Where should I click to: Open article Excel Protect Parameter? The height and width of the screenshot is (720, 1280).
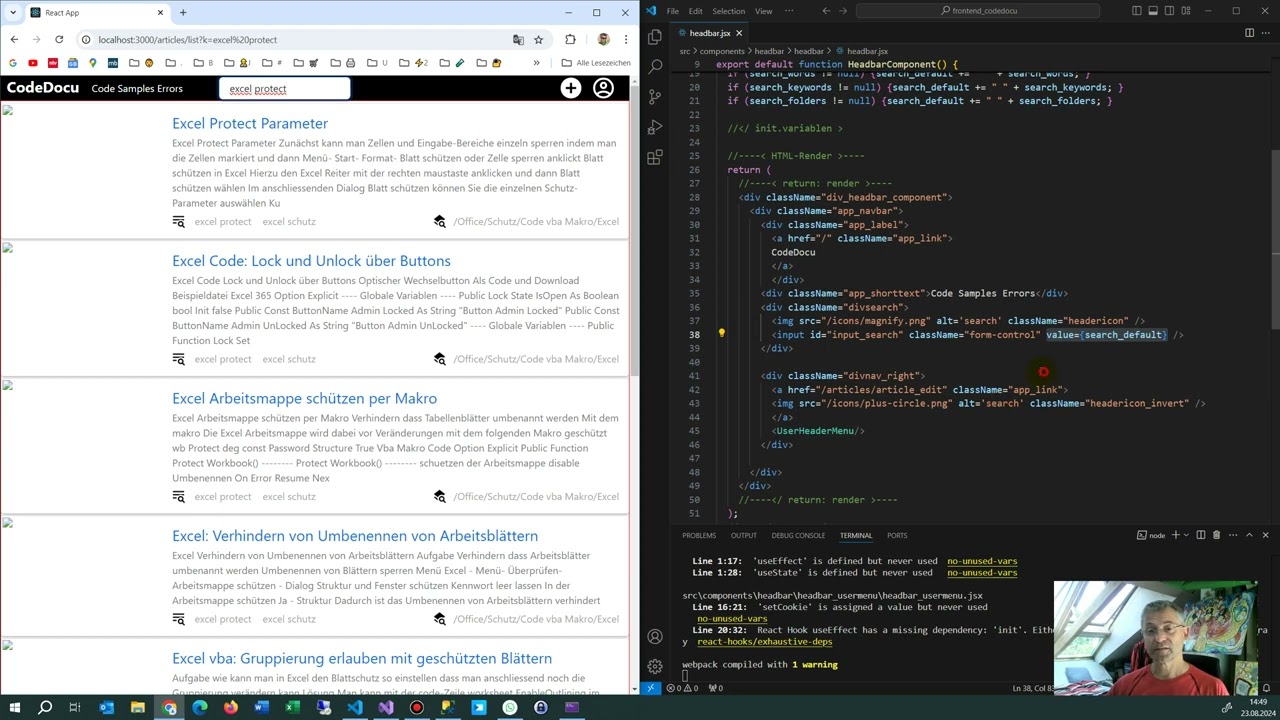250,123
